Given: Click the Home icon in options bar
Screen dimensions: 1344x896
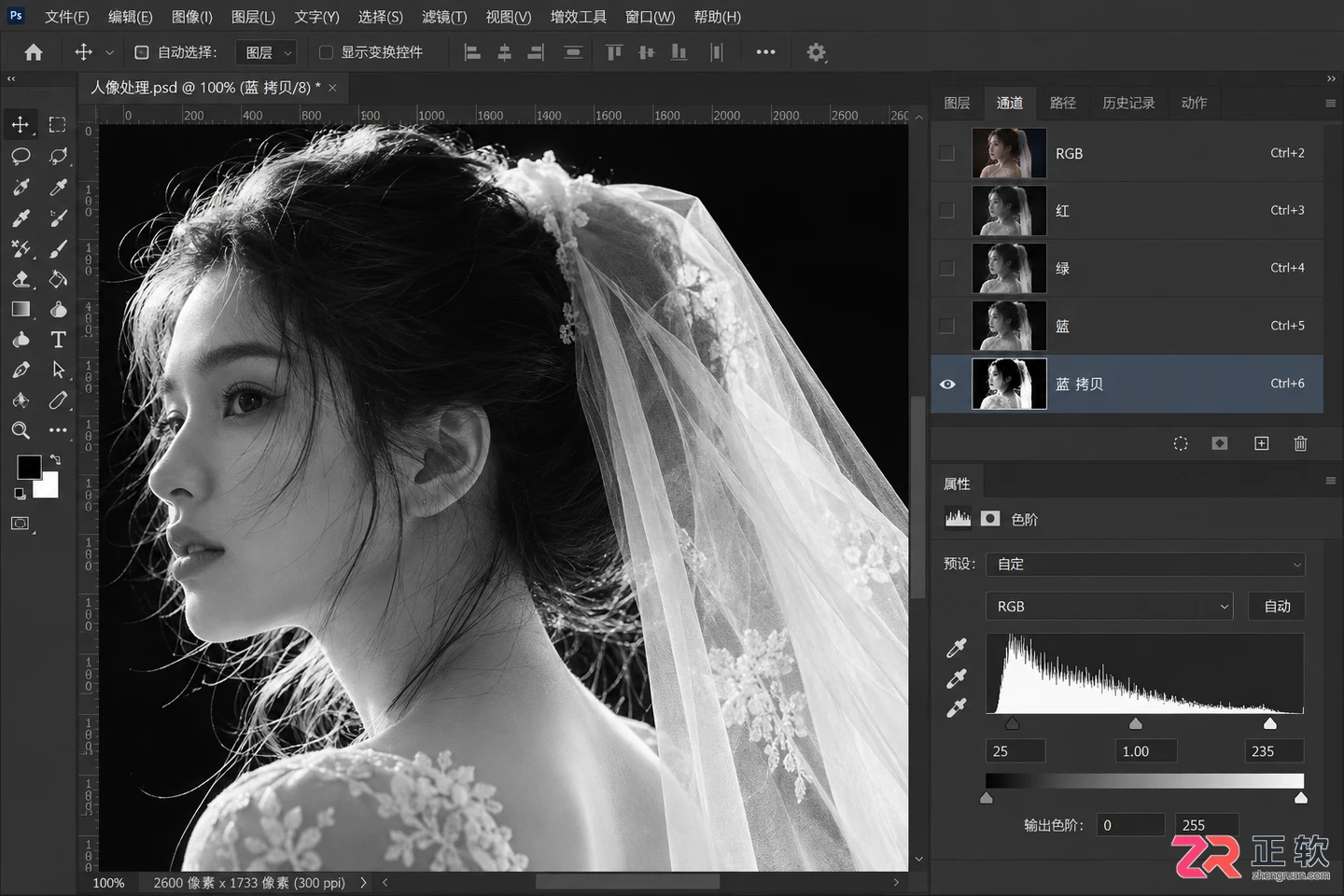Looking at the screenshot, I should tap(34, 52).
